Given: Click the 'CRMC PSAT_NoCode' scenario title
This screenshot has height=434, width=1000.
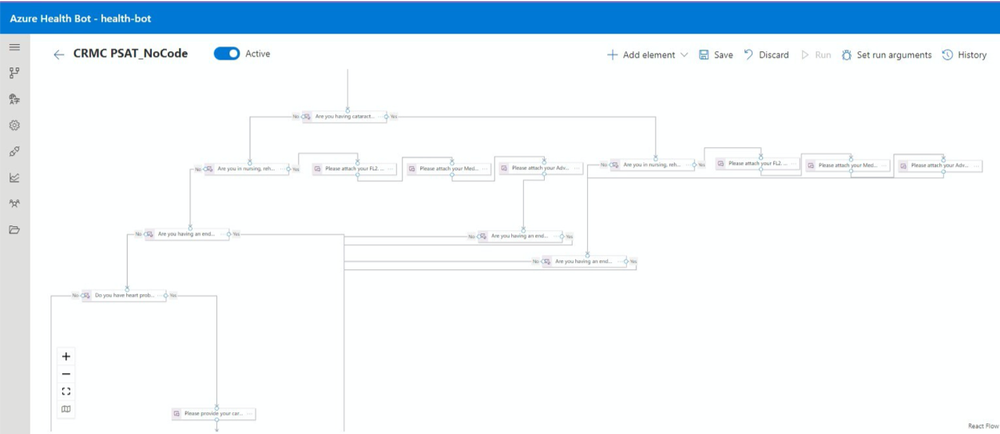Looking at the screenshot, I should (131, 54).
